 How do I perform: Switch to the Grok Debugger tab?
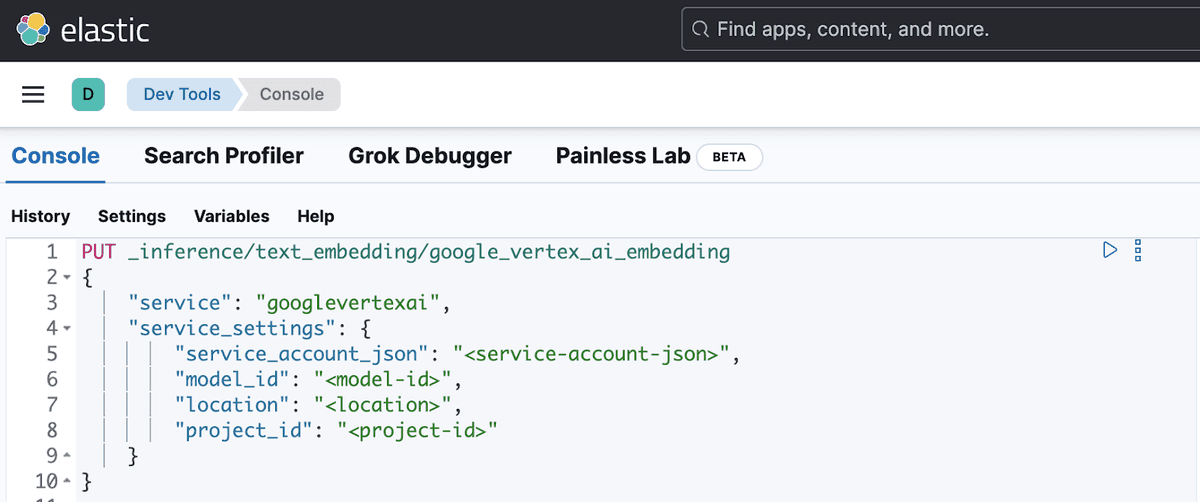pos(430,156)
